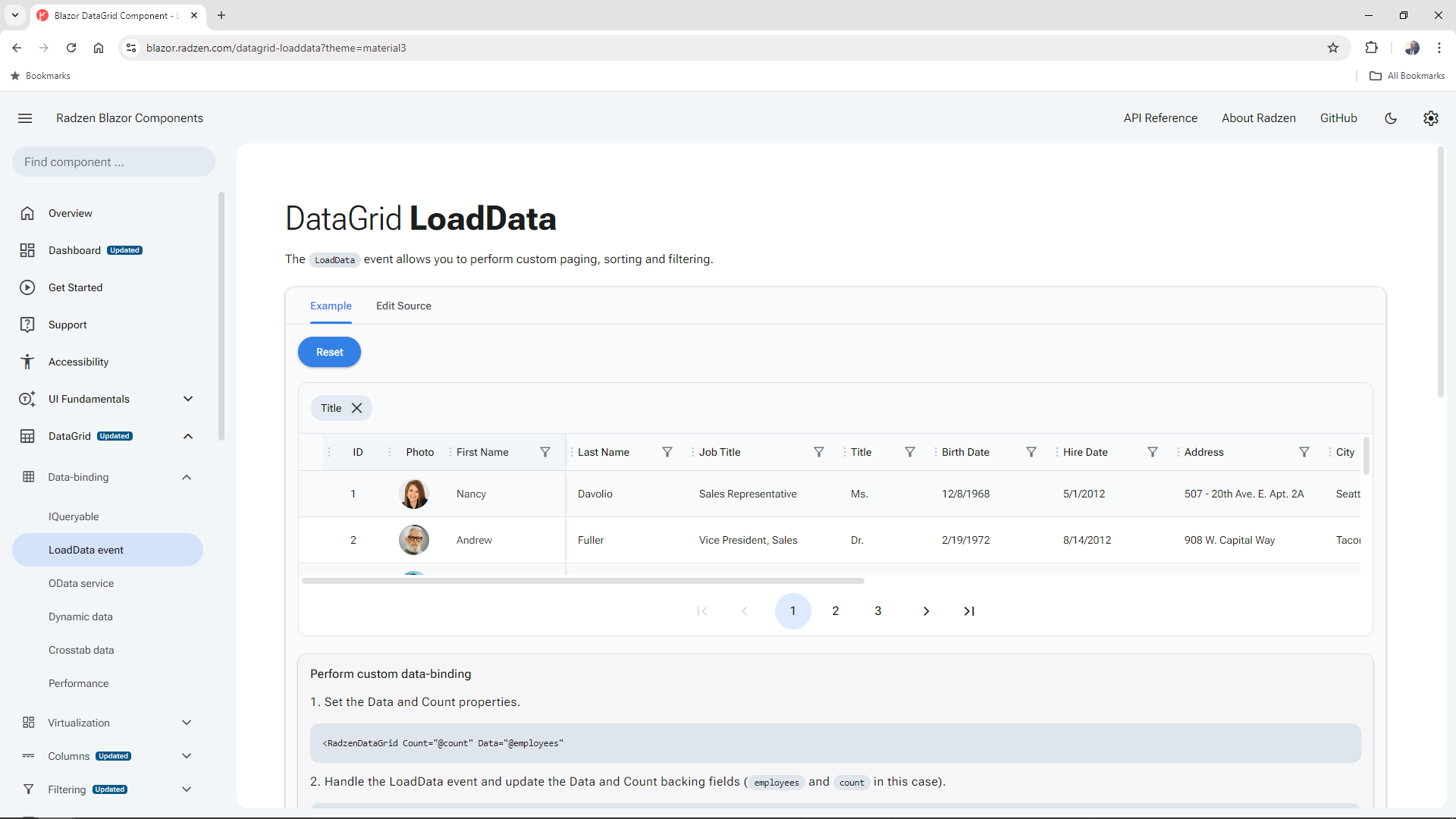
Task: Click the Reset button
Action: pos(329,352)
